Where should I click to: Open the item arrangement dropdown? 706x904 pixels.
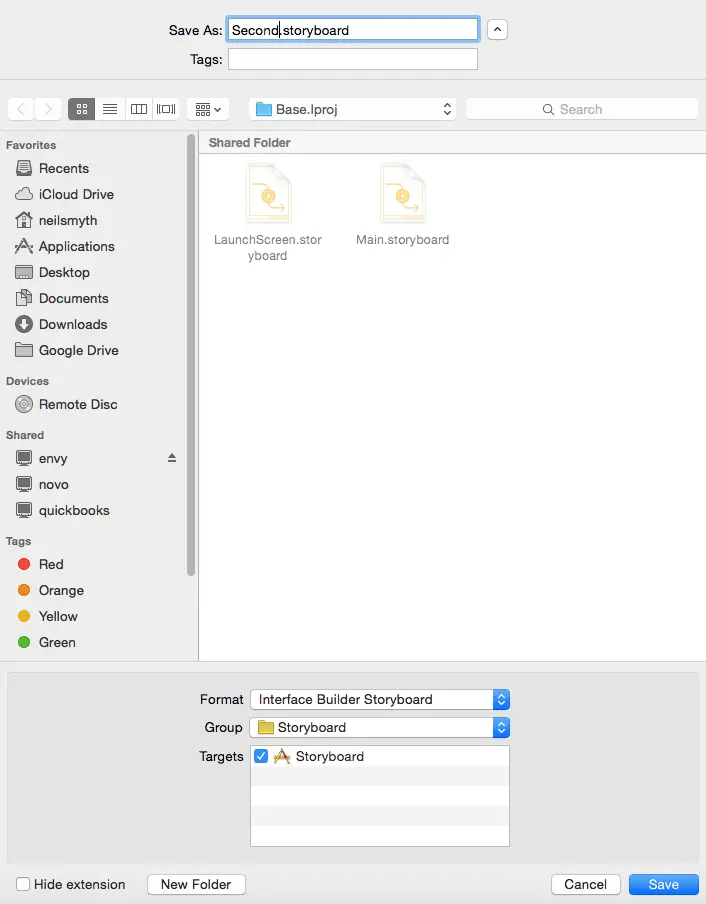(208, 109)
